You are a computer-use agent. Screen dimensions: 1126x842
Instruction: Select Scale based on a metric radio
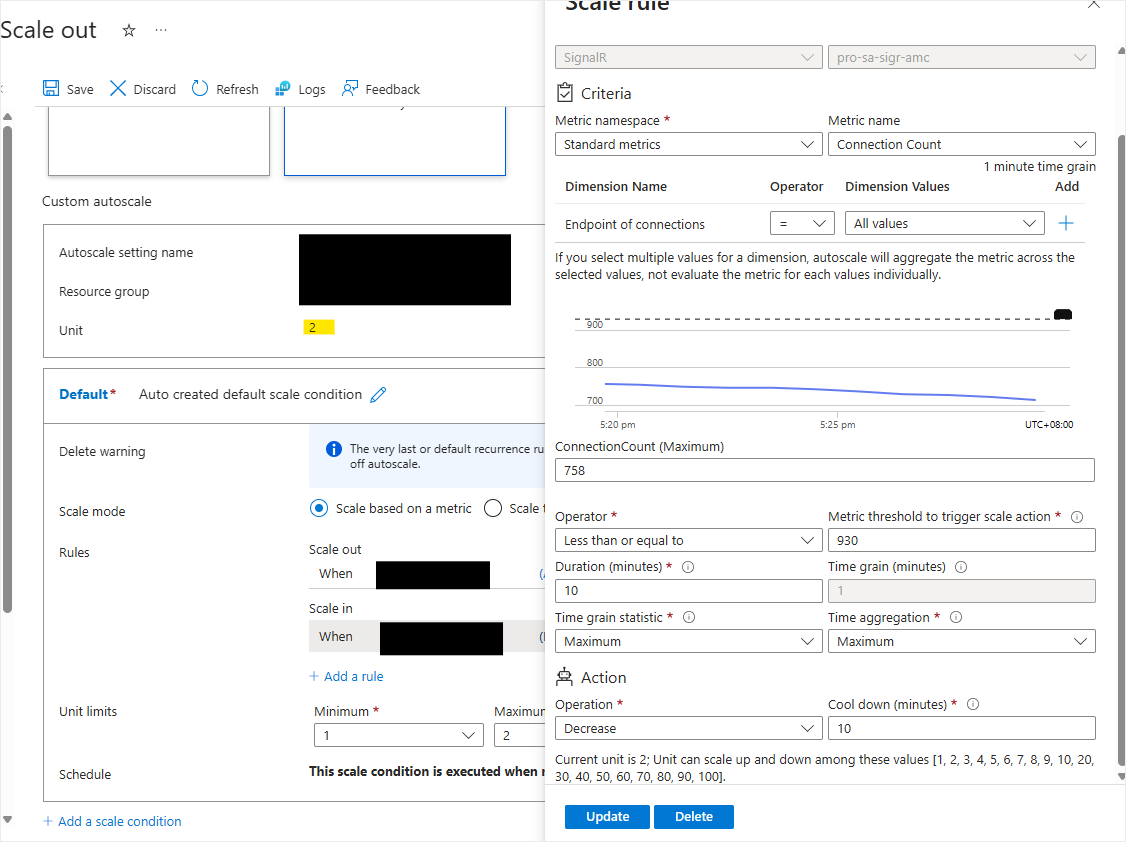click(319, 508)
